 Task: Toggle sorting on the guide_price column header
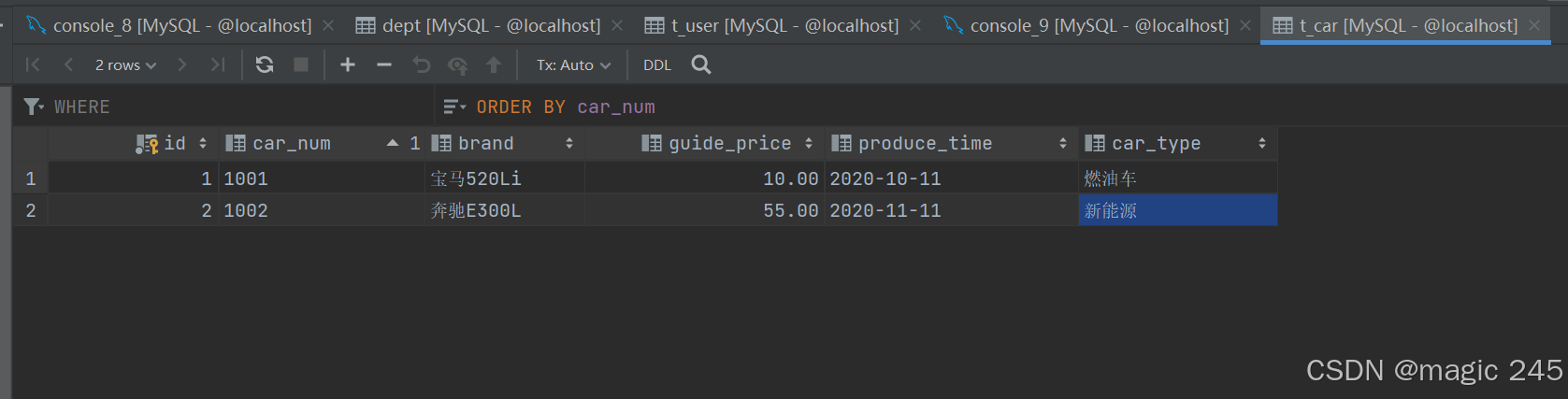(727, 143)
